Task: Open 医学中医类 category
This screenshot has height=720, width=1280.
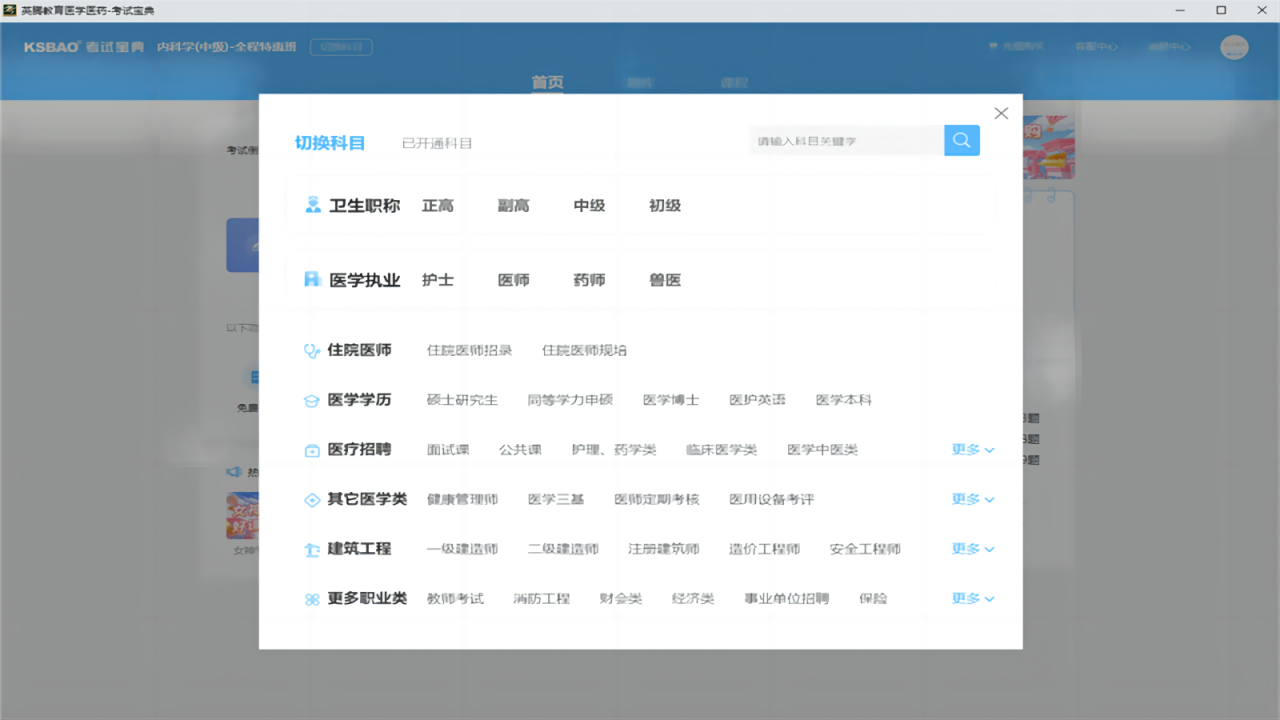Action: tap(822, 450)
